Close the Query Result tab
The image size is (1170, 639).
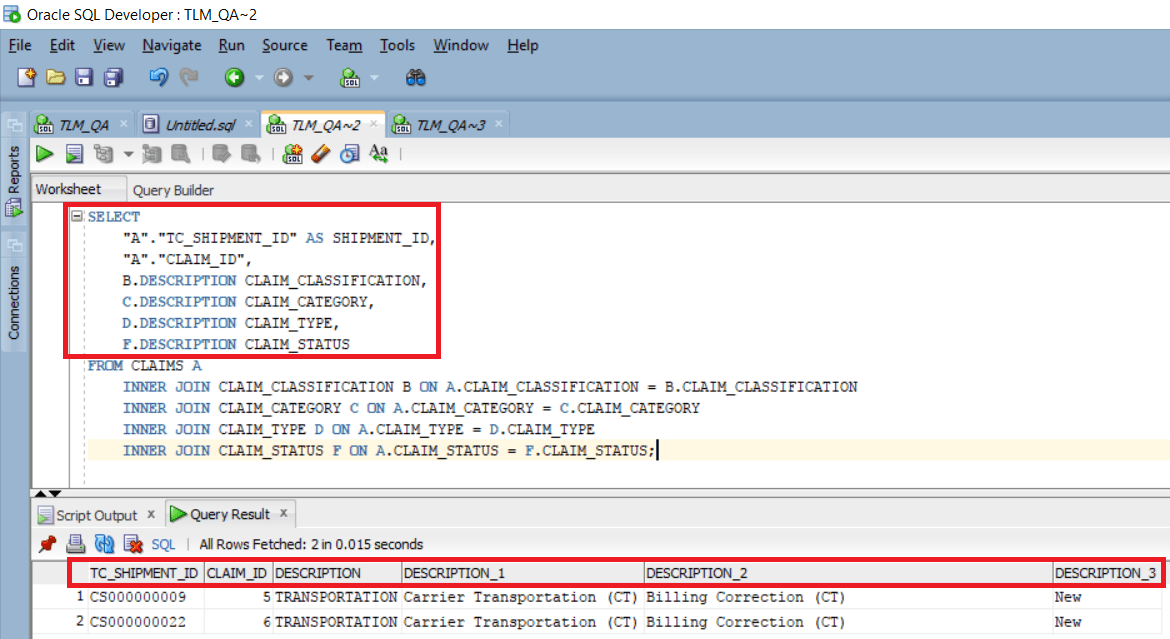tap(284, 514)
